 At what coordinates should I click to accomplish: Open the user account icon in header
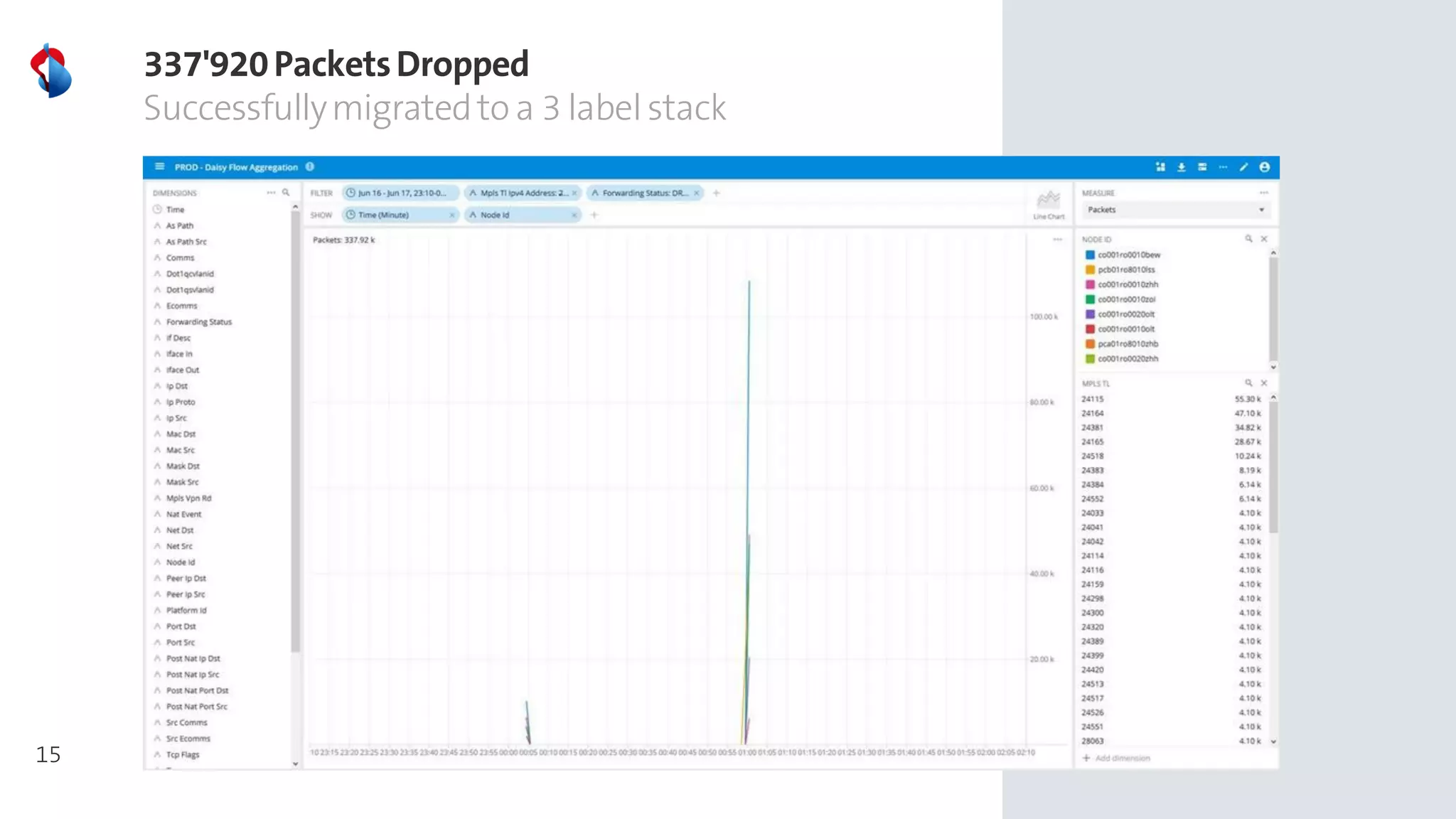pos(1264,167)
